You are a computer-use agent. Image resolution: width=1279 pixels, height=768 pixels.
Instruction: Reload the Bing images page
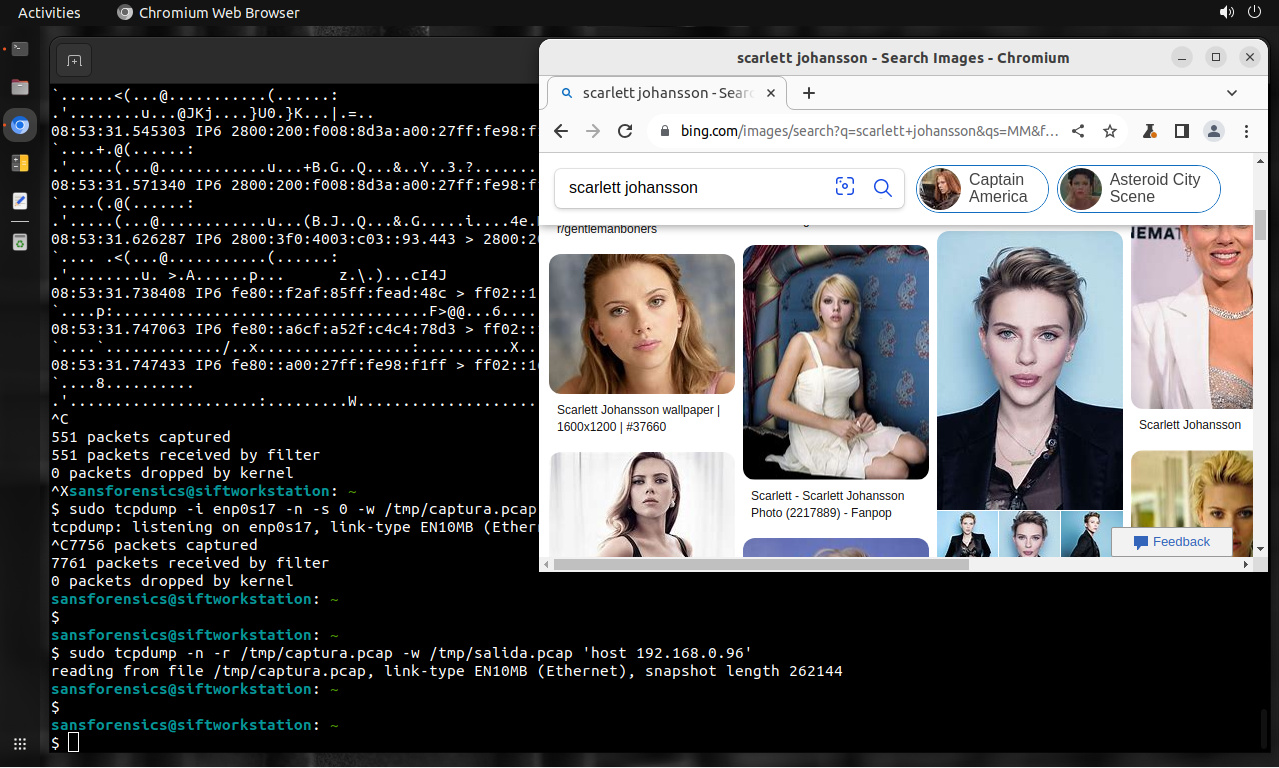[x=625, y=131]
